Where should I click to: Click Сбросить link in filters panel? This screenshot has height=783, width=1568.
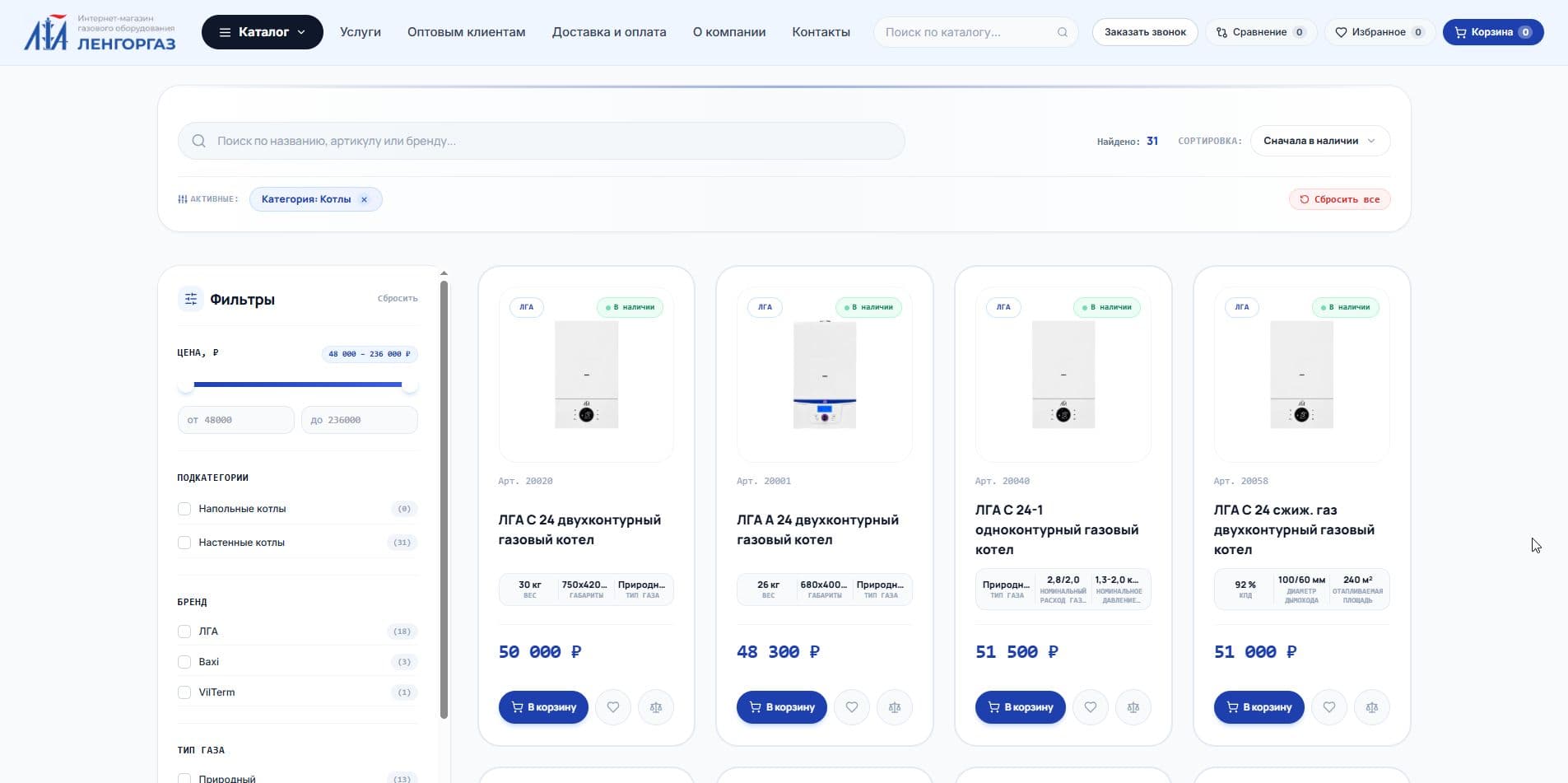[398, 299]
